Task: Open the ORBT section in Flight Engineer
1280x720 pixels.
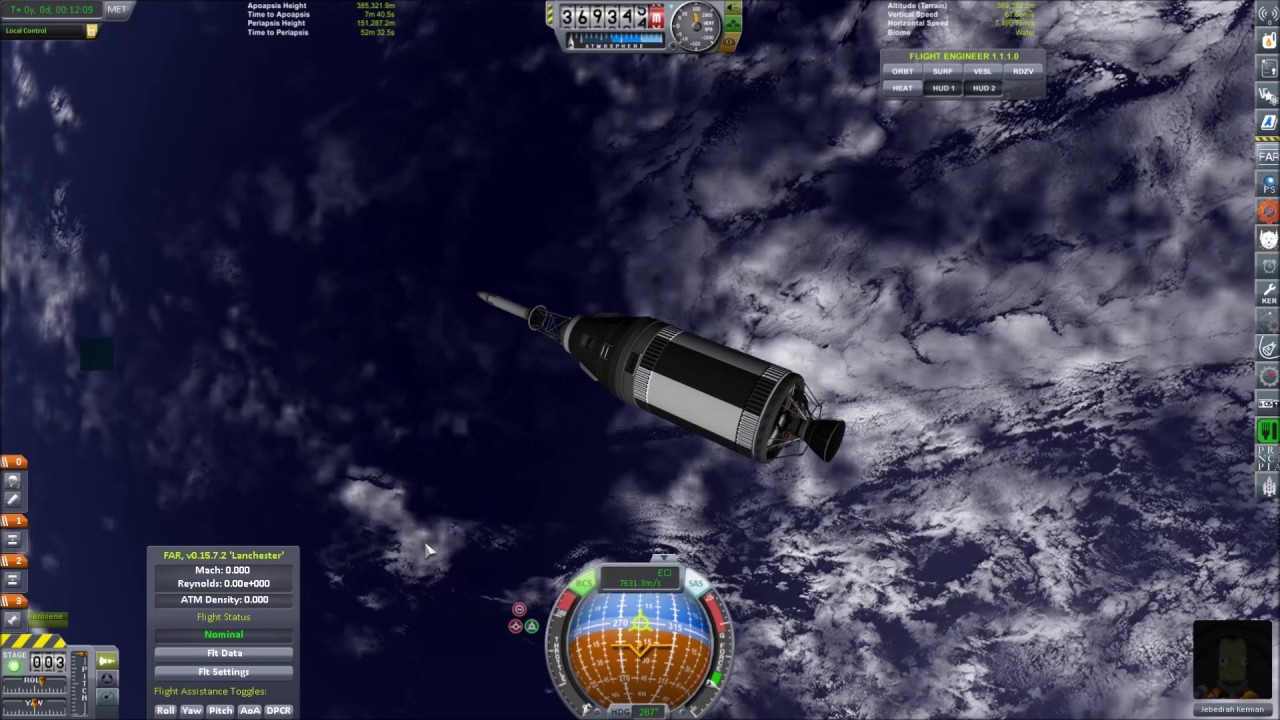Action: (902, 72)
